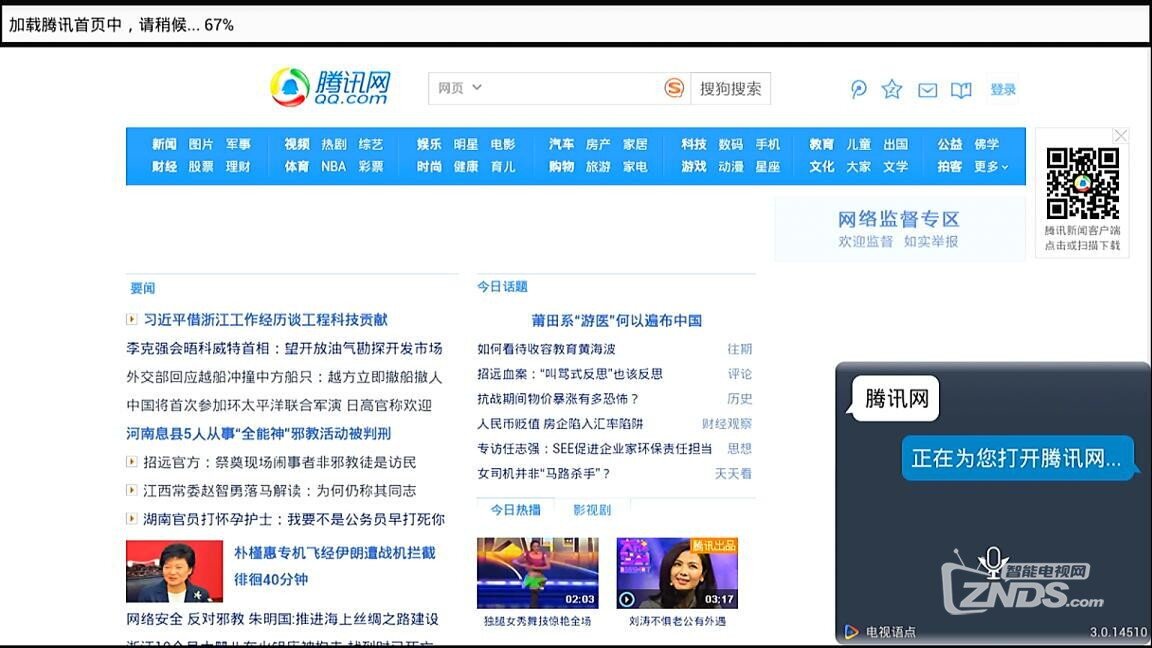This screenshot has height=648, width=1152.
Task: Open 公益 in the navigation bar
Action: [x=949, y=144]
